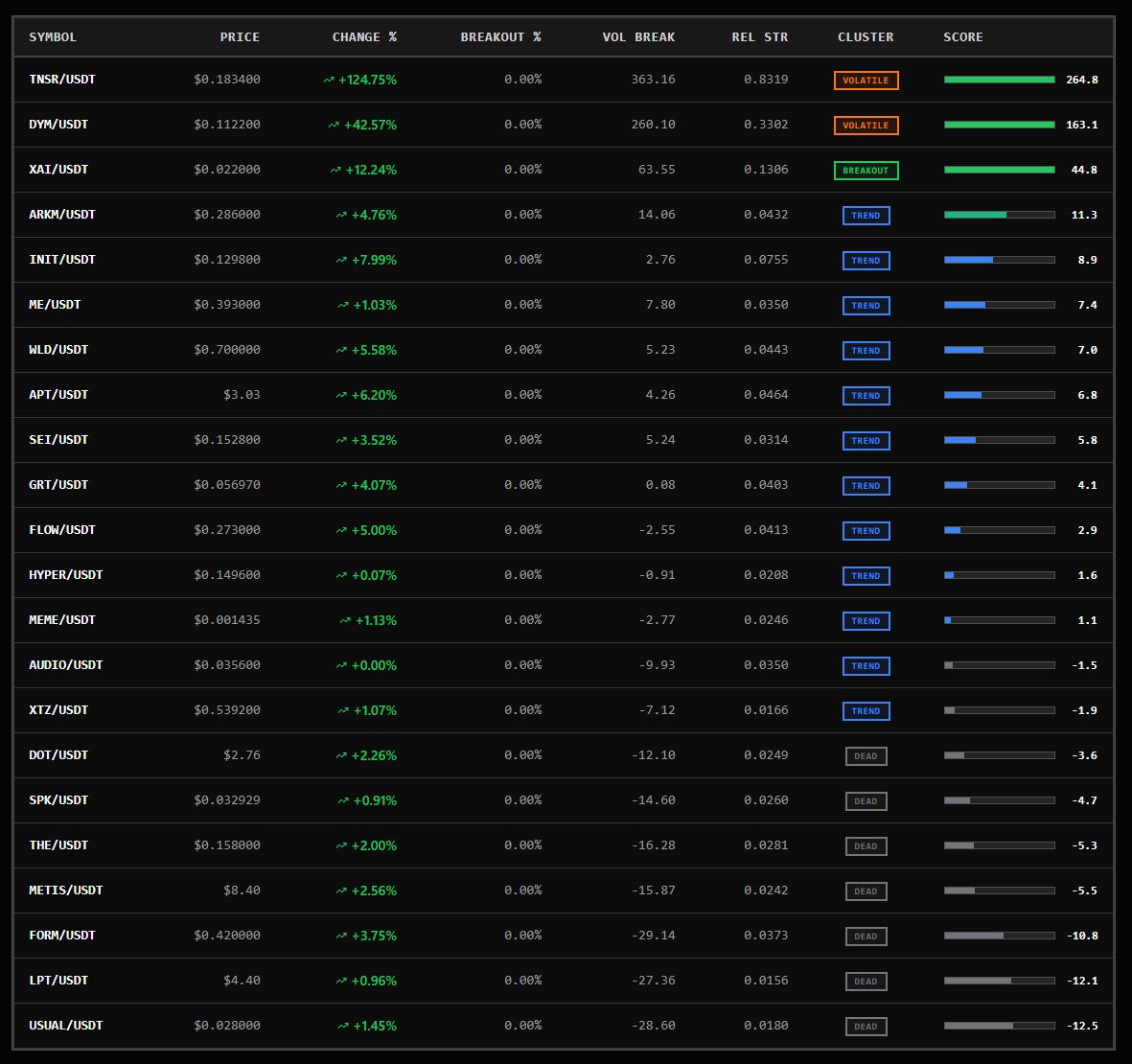Select the XAI/USDT symbol
The height and width of the screenshot is (1064, 1132).
(58, 170)
